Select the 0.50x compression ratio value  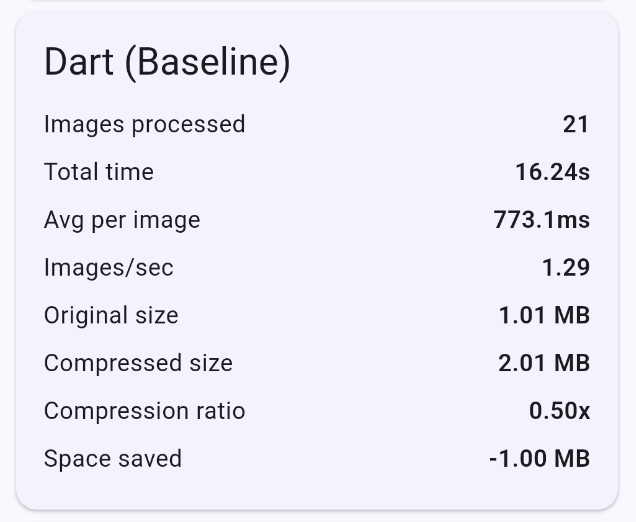[559, 411]
